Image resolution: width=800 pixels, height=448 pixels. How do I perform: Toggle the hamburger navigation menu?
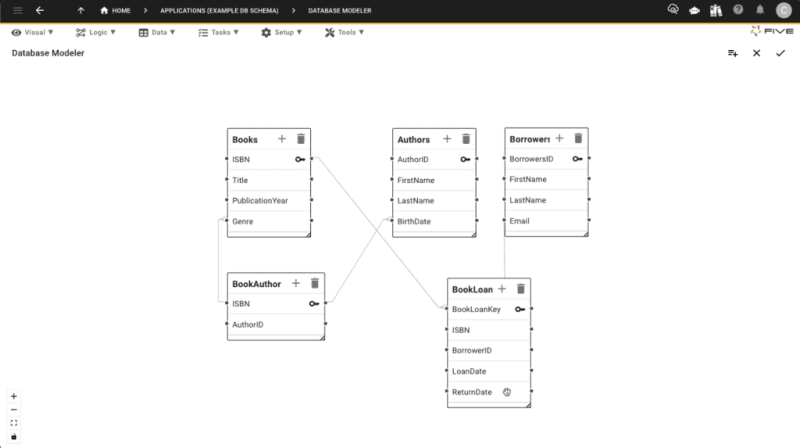[17, 10]
